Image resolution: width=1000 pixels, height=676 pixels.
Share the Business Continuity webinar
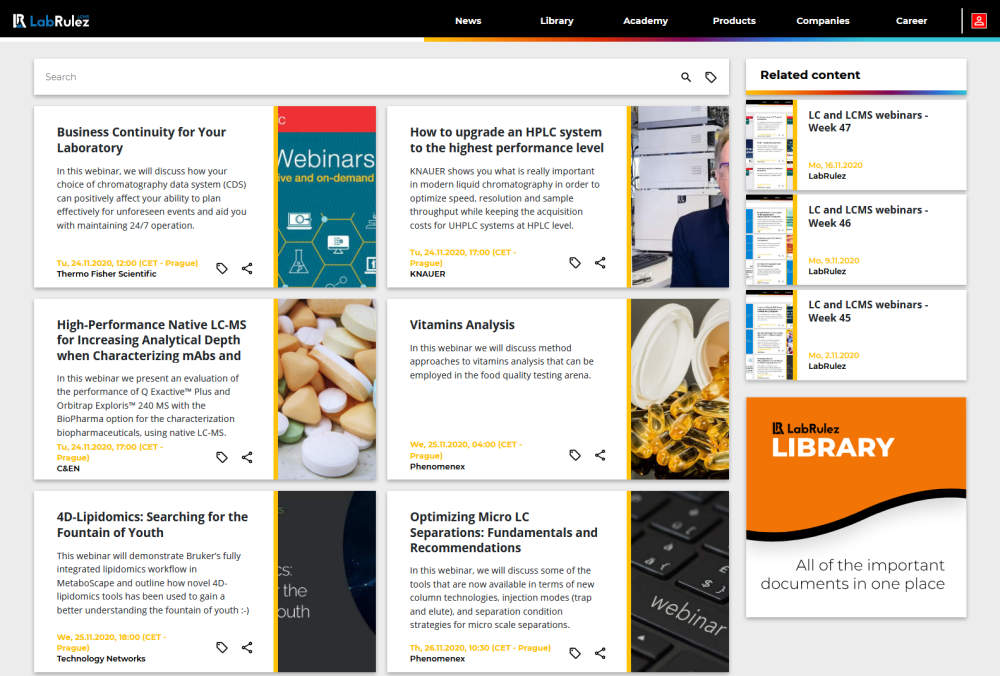click(247, 268)
